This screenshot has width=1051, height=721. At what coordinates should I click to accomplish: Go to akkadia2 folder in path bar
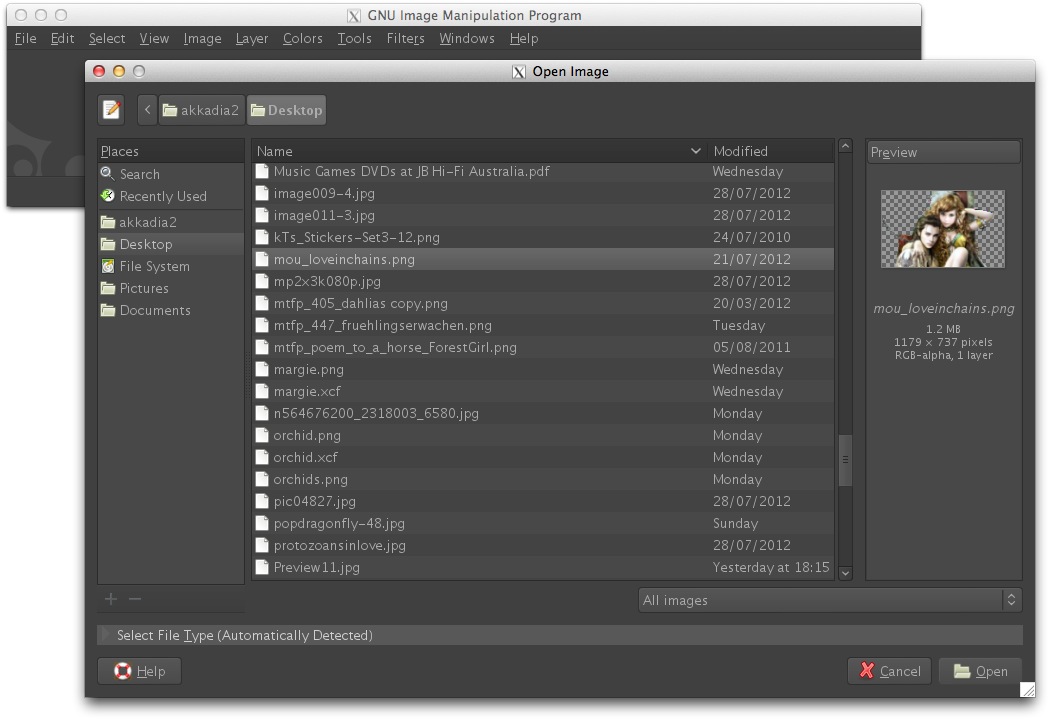pos(201,110)
